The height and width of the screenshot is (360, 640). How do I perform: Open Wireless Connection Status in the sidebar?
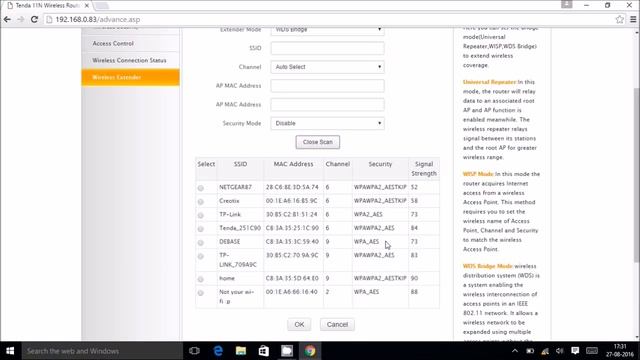129,60
